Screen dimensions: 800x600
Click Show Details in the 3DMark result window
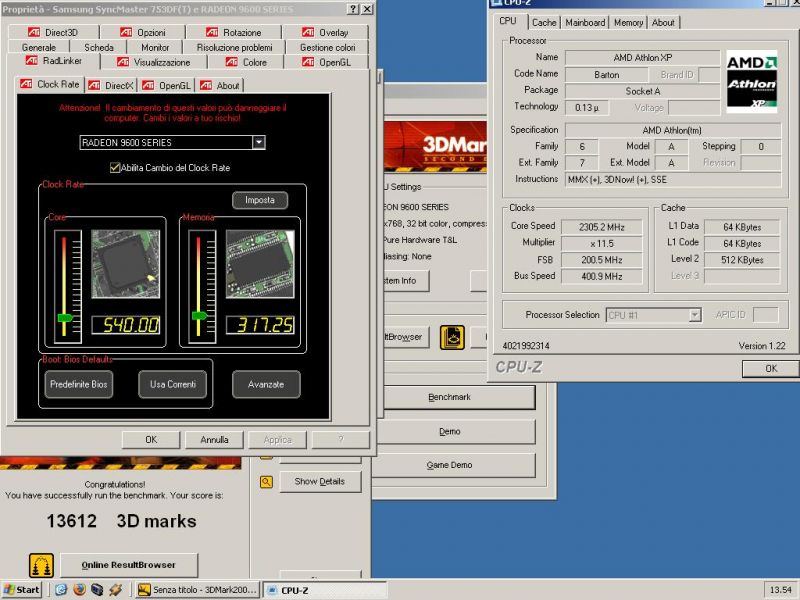320,481
